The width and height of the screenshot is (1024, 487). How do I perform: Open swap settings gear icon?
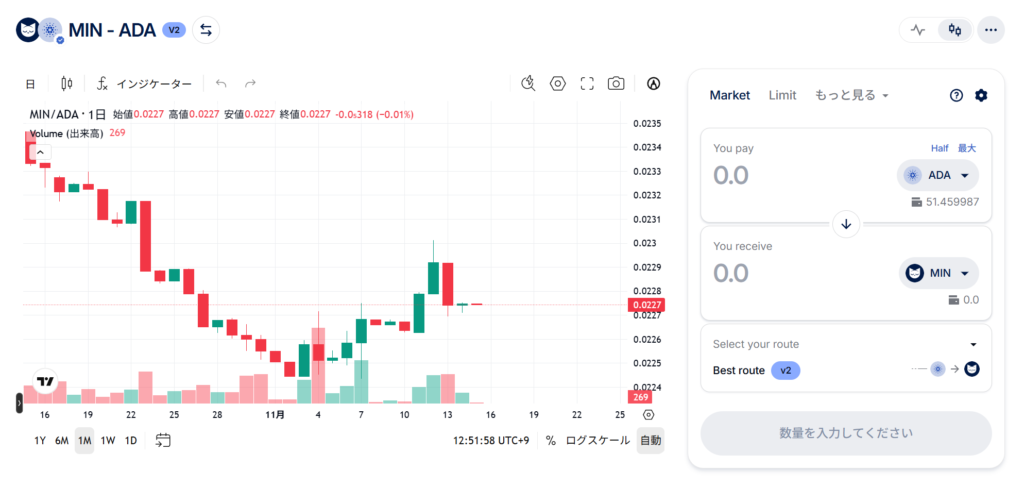coord(981,95)
